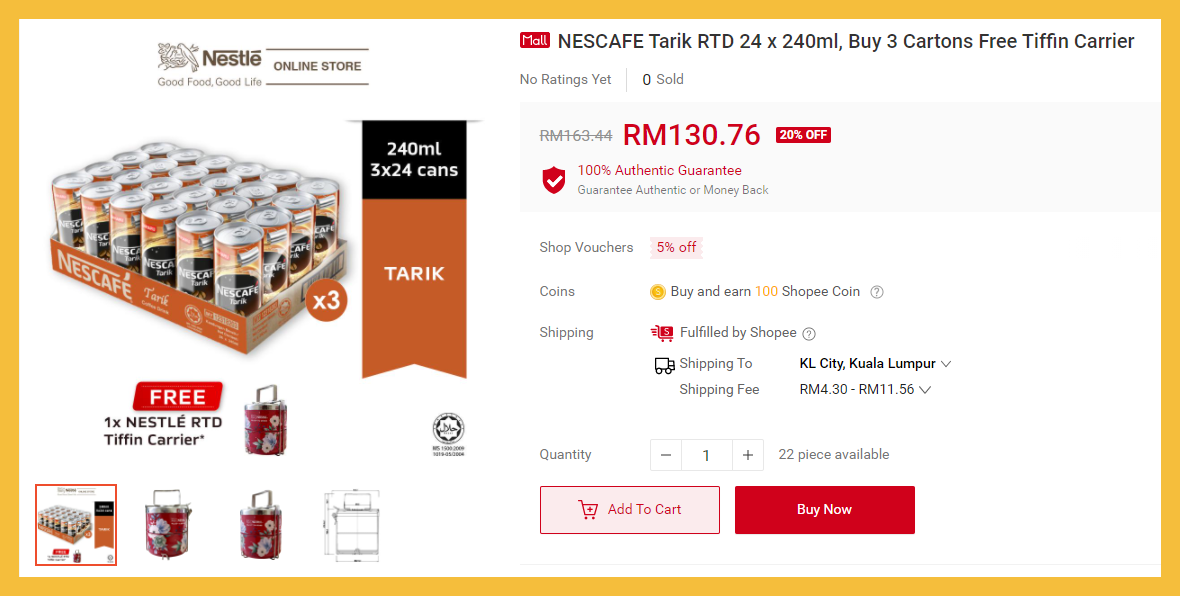
Task: Click the Fulfilled by Shopee truck icon
Action: pyautogui.click(x=661, y=333)
